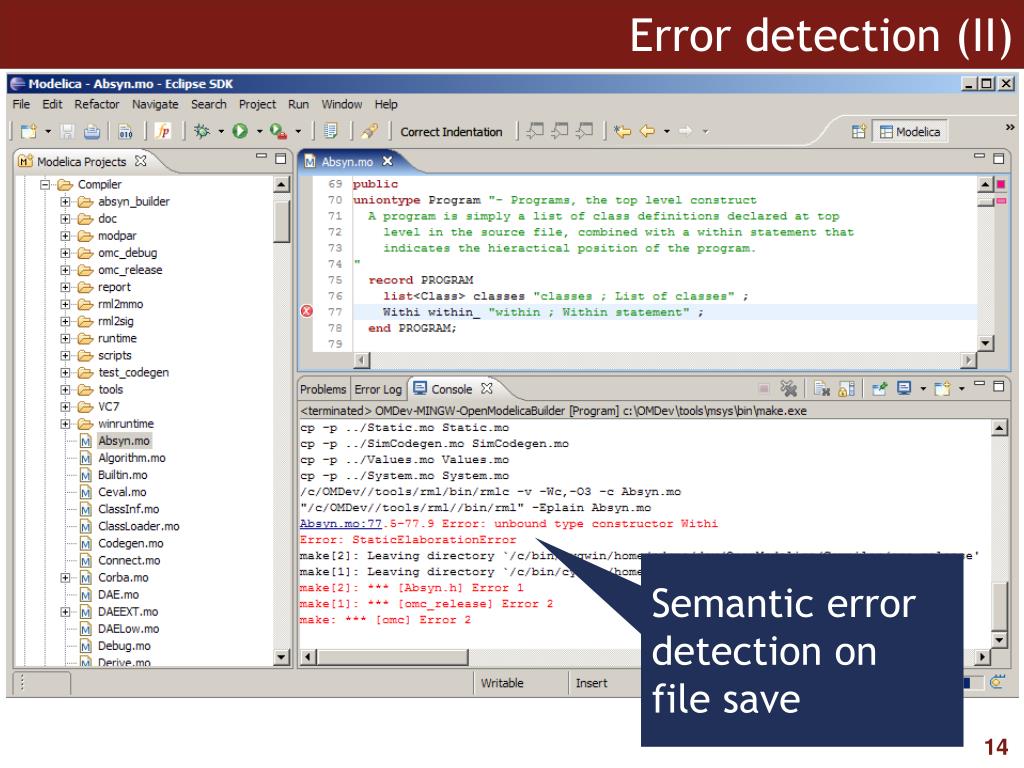
Task: Click the editor vertical scroll-up arrow
Action: tap(986, 185)
